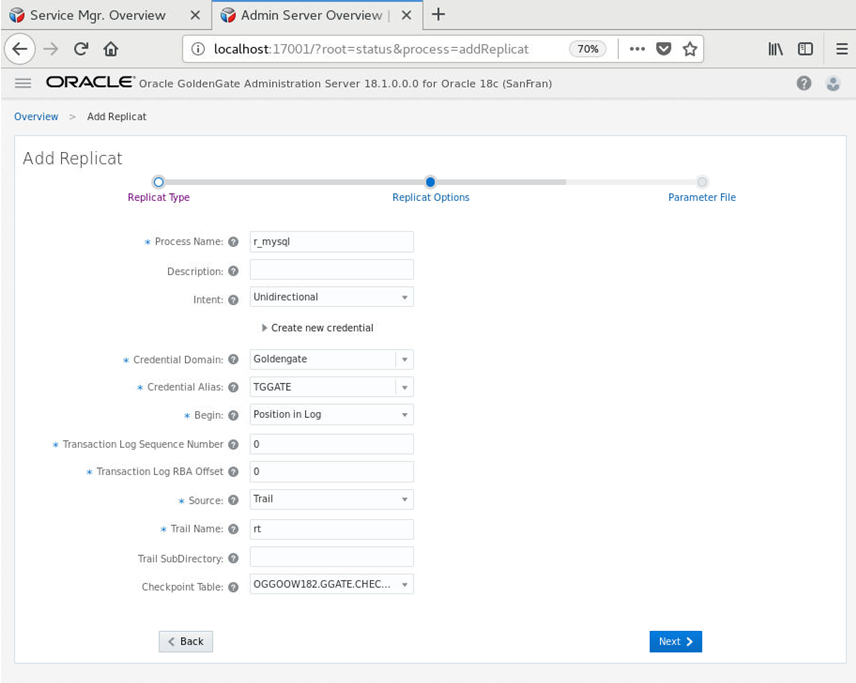Go back with browser back arrow
Viewport: 856px width, 683px height.
[20, 49]
